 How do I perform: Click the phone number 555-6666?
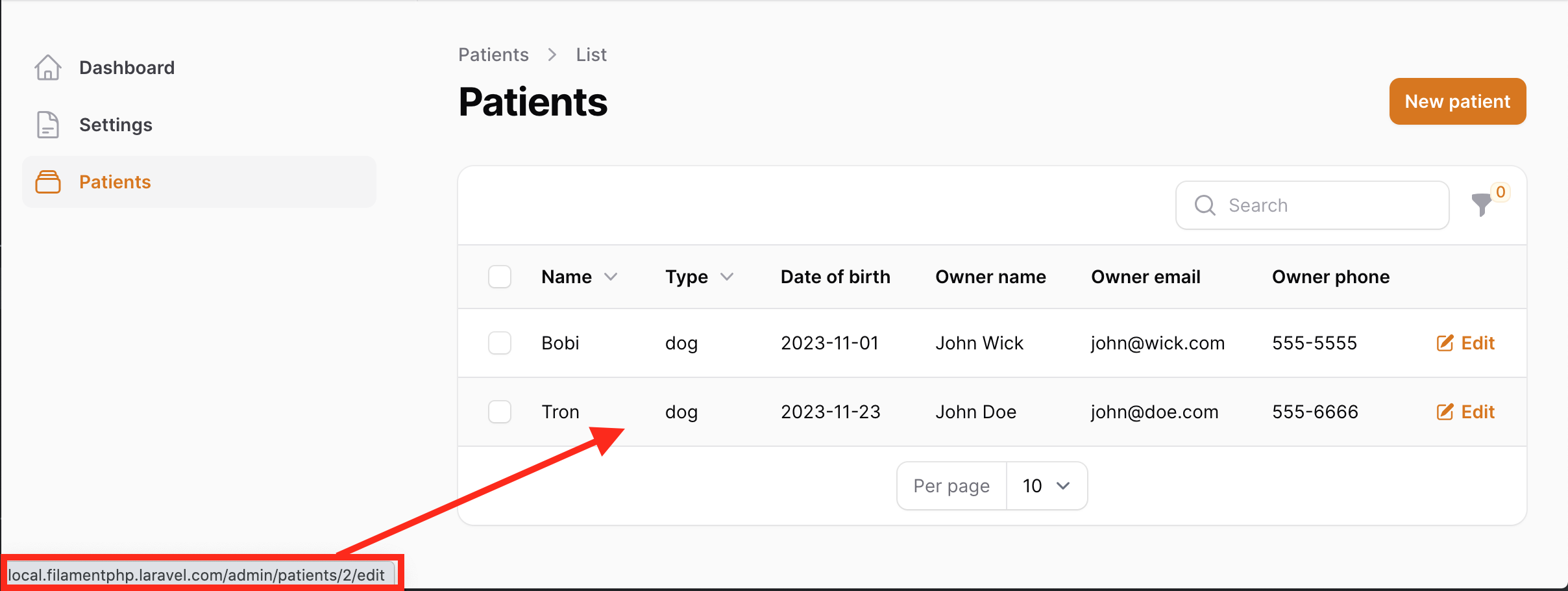(x=1315, y=412)
